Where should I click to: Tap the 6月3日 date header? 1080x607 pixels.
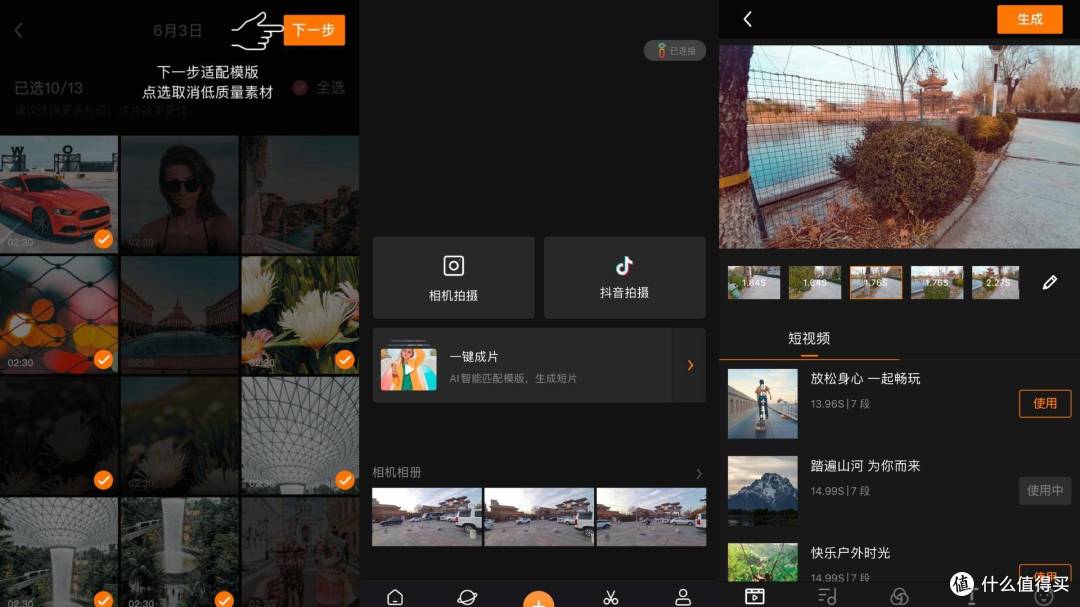click(x=177, y=30)
